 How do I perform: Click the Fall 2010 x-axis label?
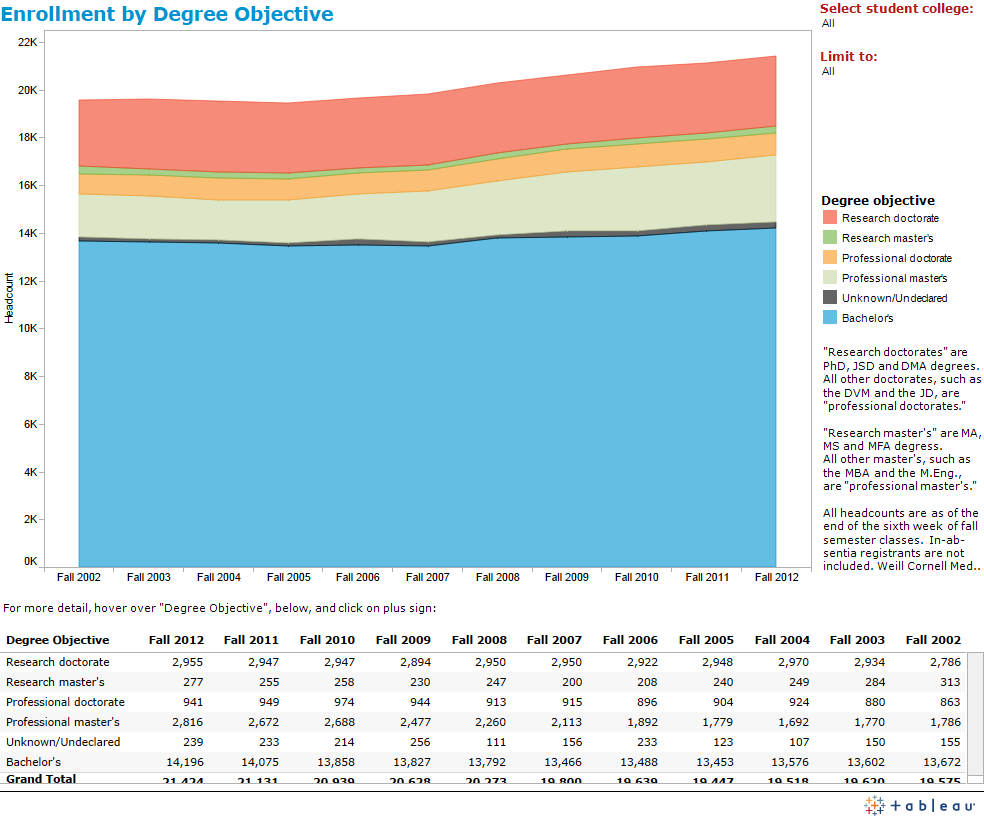pyautogui.click(x=636, y=577)
